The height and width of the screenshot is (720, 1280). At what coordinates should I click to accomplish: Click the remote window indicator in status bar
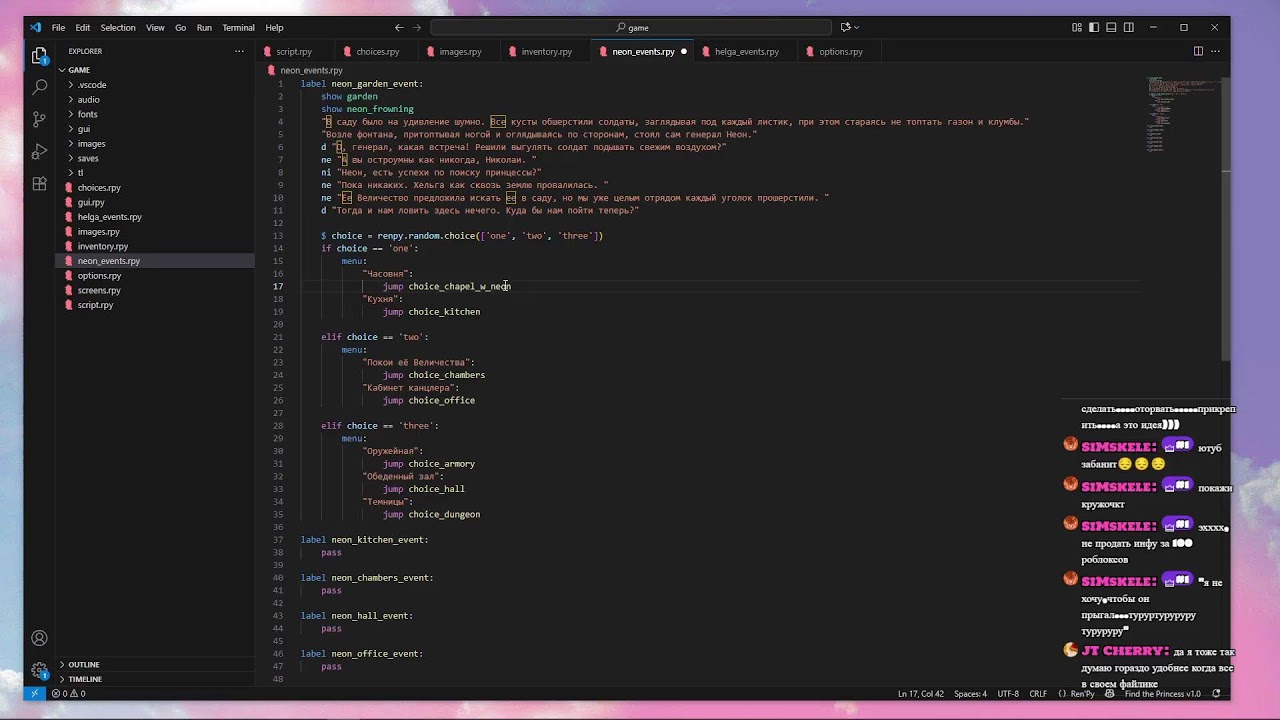click(x=35, y=693)
